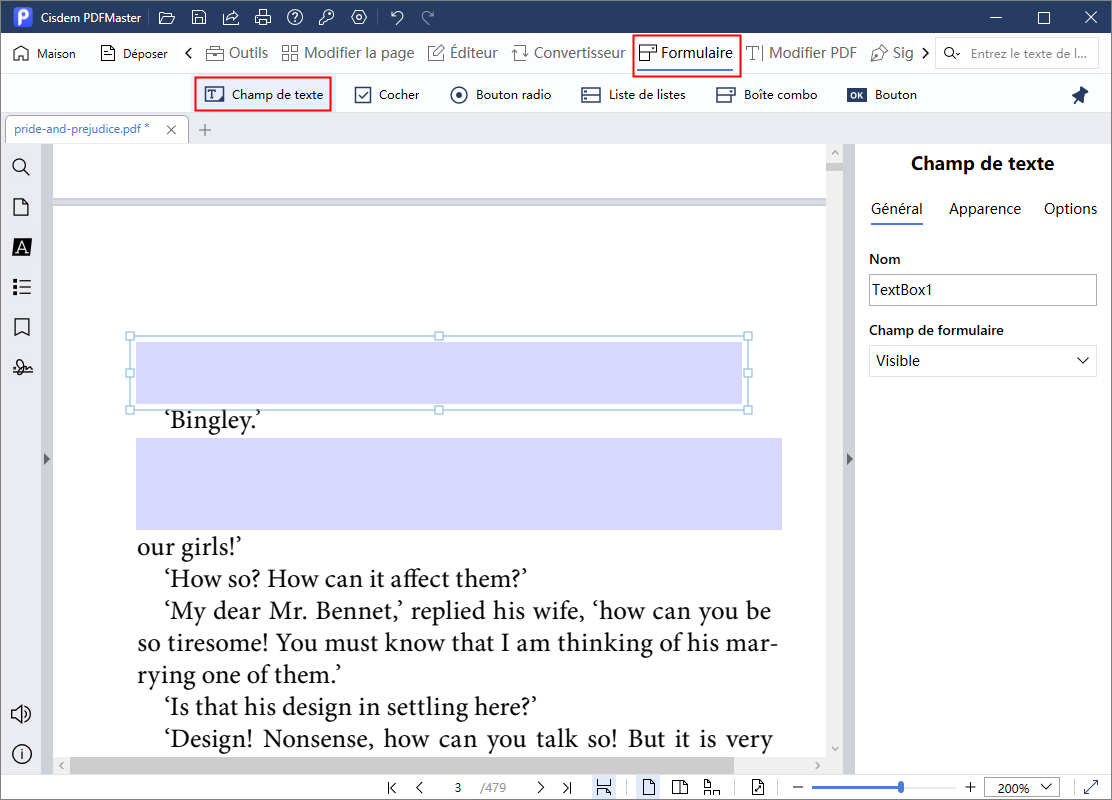Select the Bouton radio form tool
1112x800 pixels.
pyautogui.click(x=500, y=95)
